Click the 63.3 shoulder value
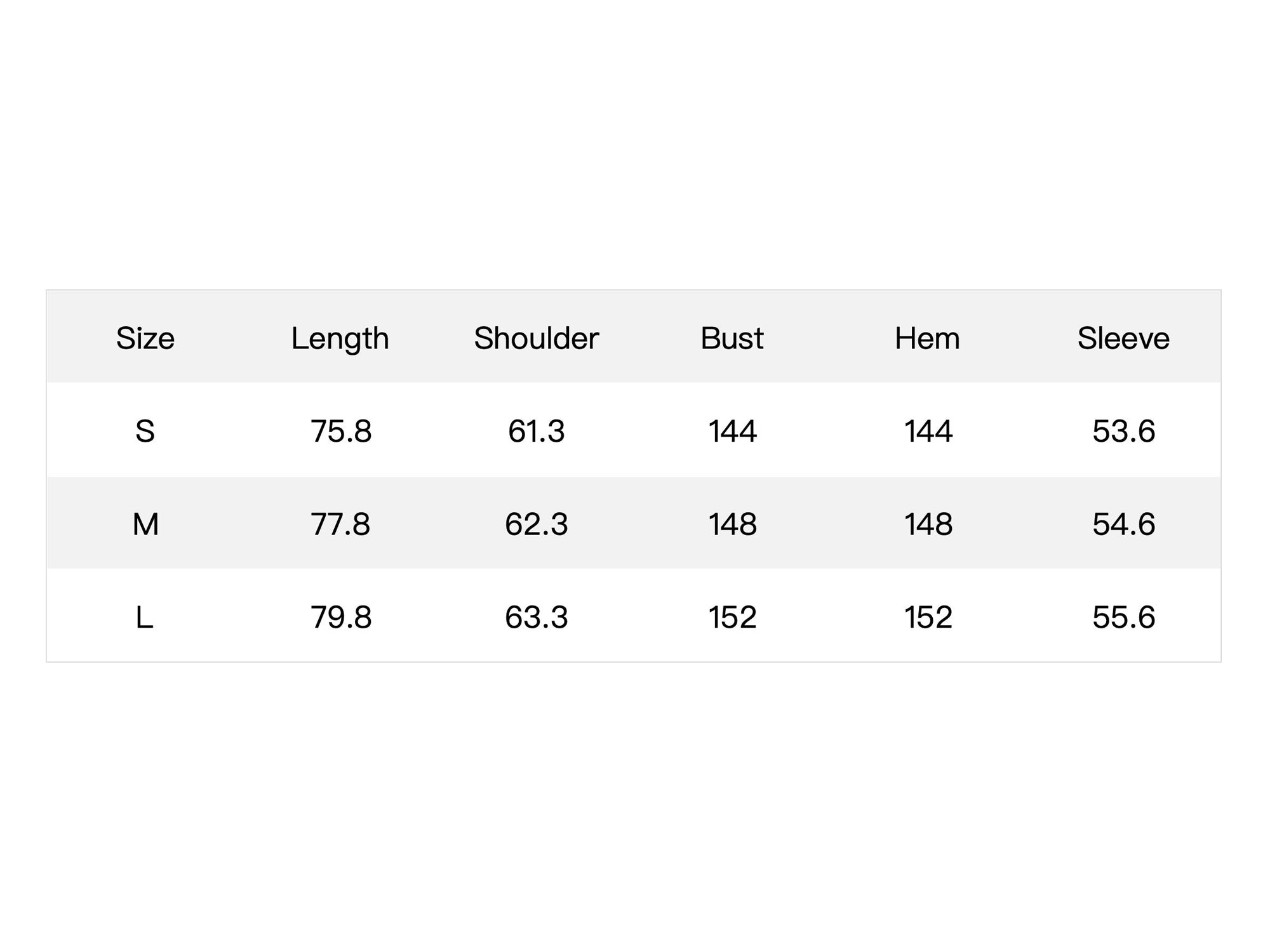The height and width of the screenshot is (952, 1270). tap(536, 618)
